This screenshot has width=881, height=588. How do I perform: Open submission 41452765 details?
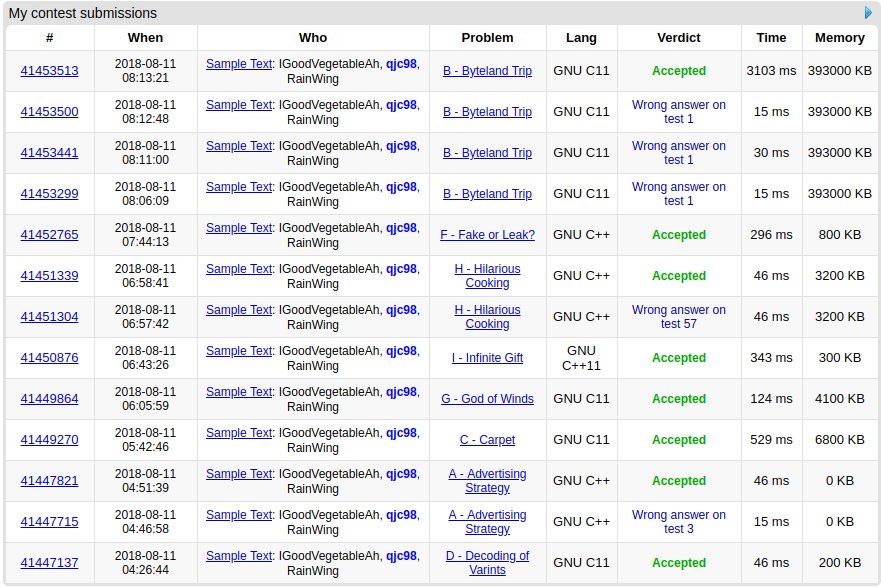tap(49, 235)
